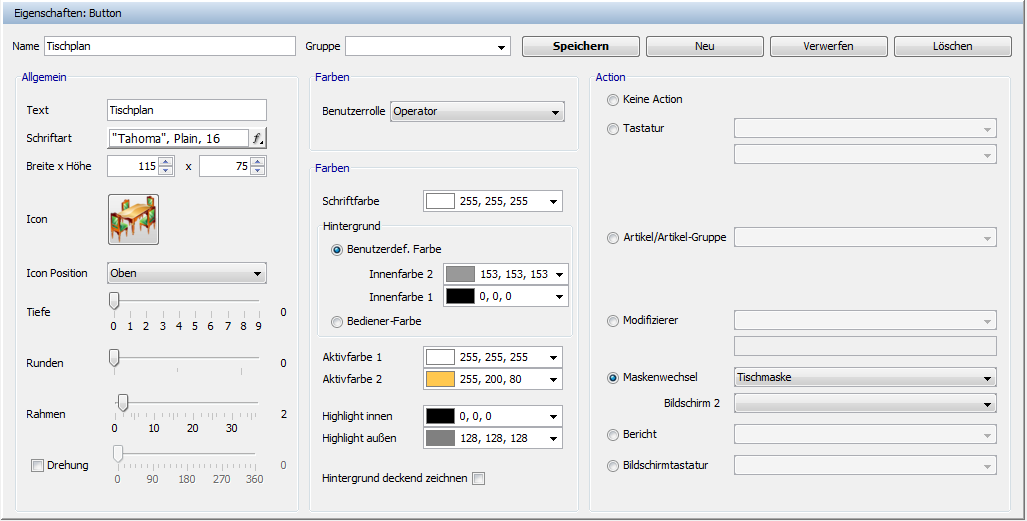Click the Verwerfen button
Image resolution: width=1027 pixels, height=521 pixels.
828,46
